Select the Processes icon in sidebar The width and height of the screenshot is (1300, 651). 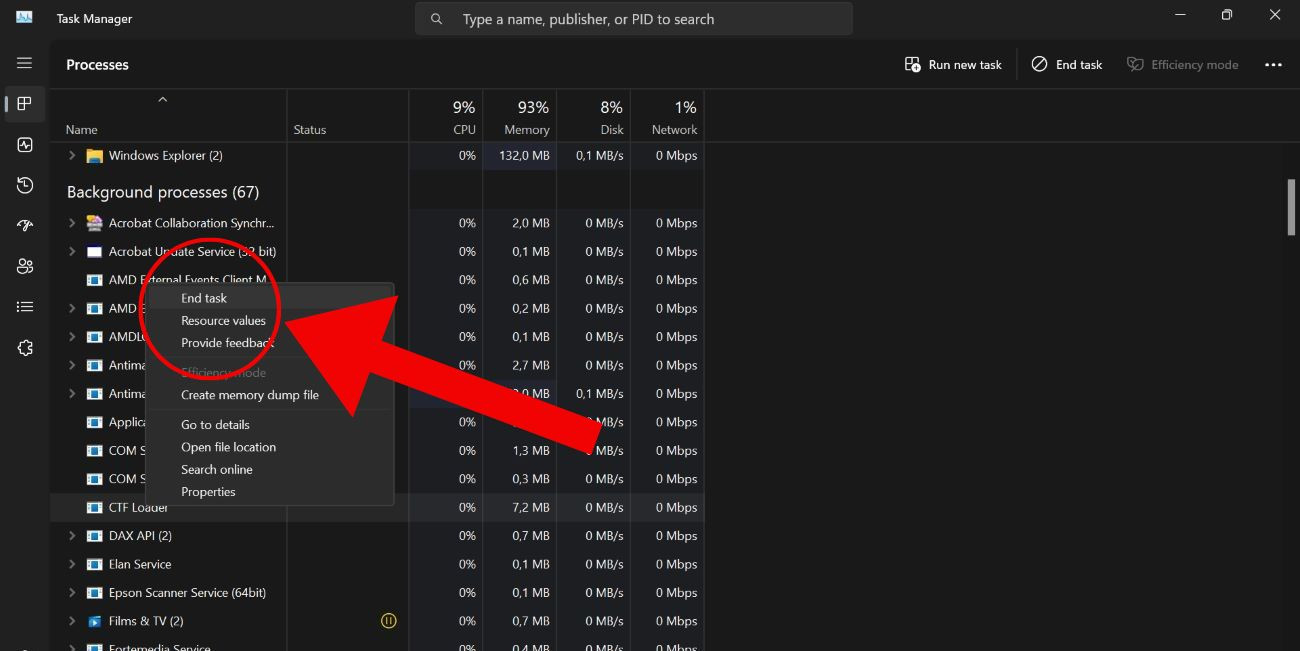[x=24, y=104]
